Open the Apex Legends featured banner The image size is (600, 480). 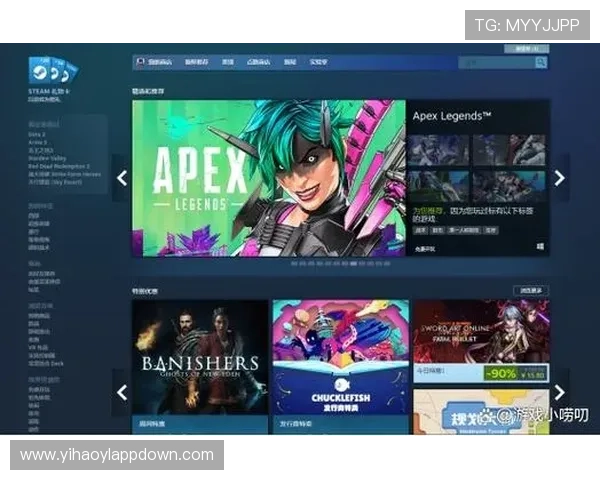pyautogui.click(x=268, y=177)
